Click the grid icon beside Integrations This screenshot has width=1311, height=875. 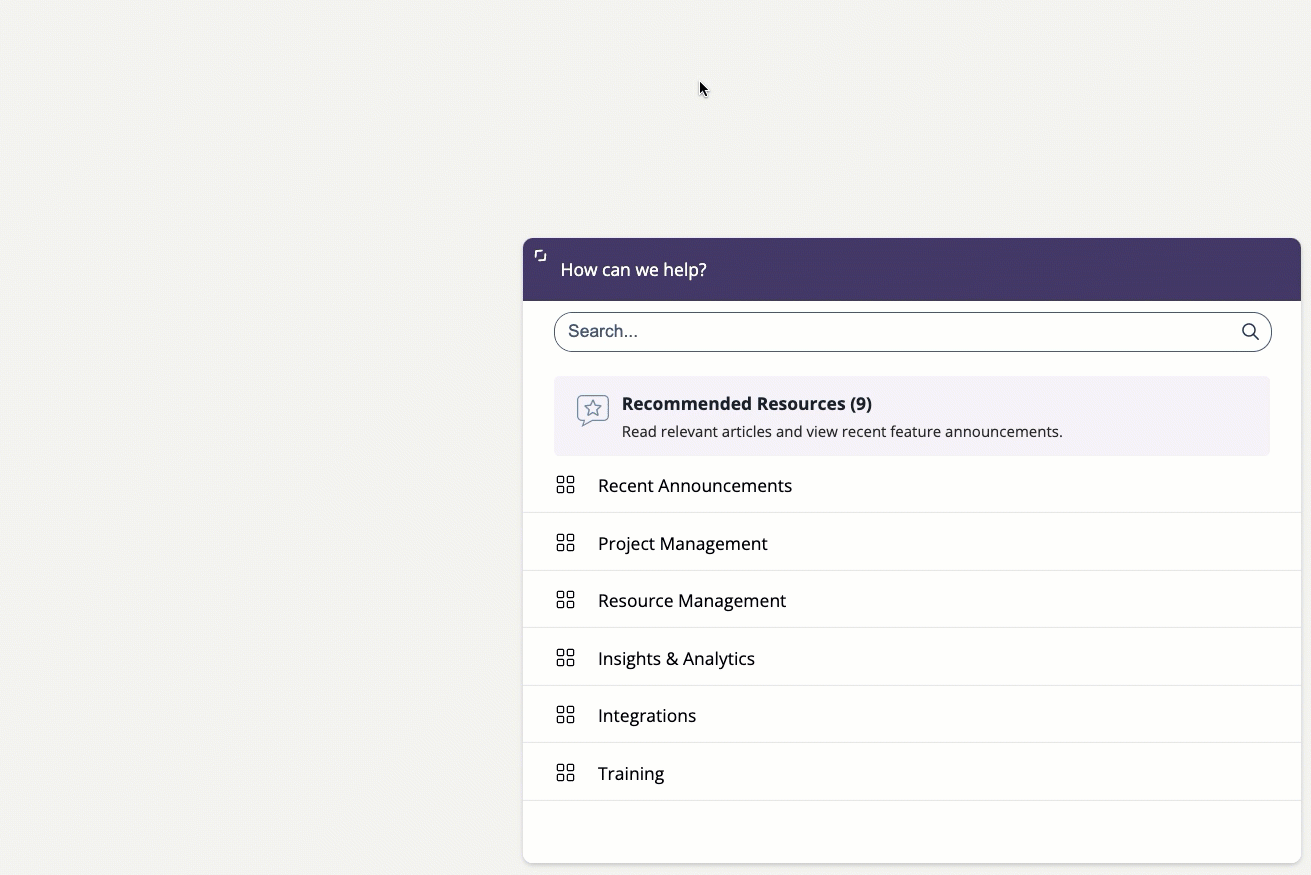[x=565, y=715]
